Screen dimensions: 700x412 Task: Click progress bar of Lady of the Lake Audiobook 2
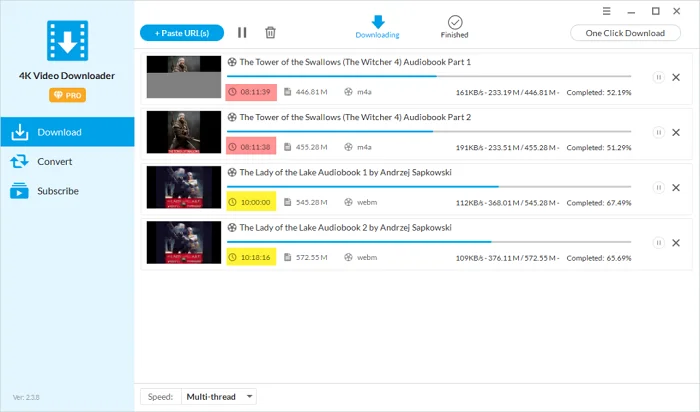click(429, 241)
